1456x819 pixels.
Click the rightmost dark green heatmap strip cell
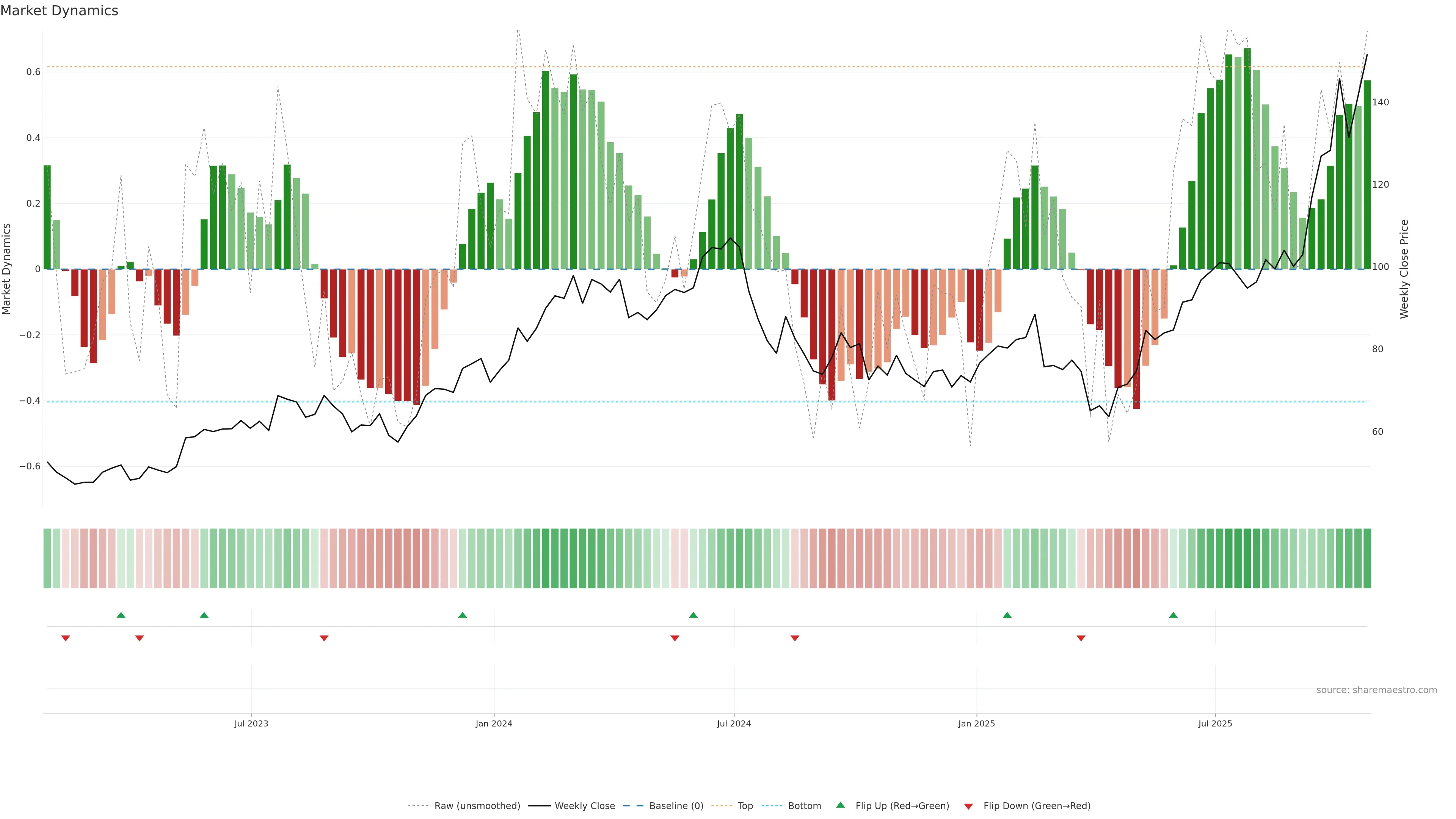[1367, 559]
